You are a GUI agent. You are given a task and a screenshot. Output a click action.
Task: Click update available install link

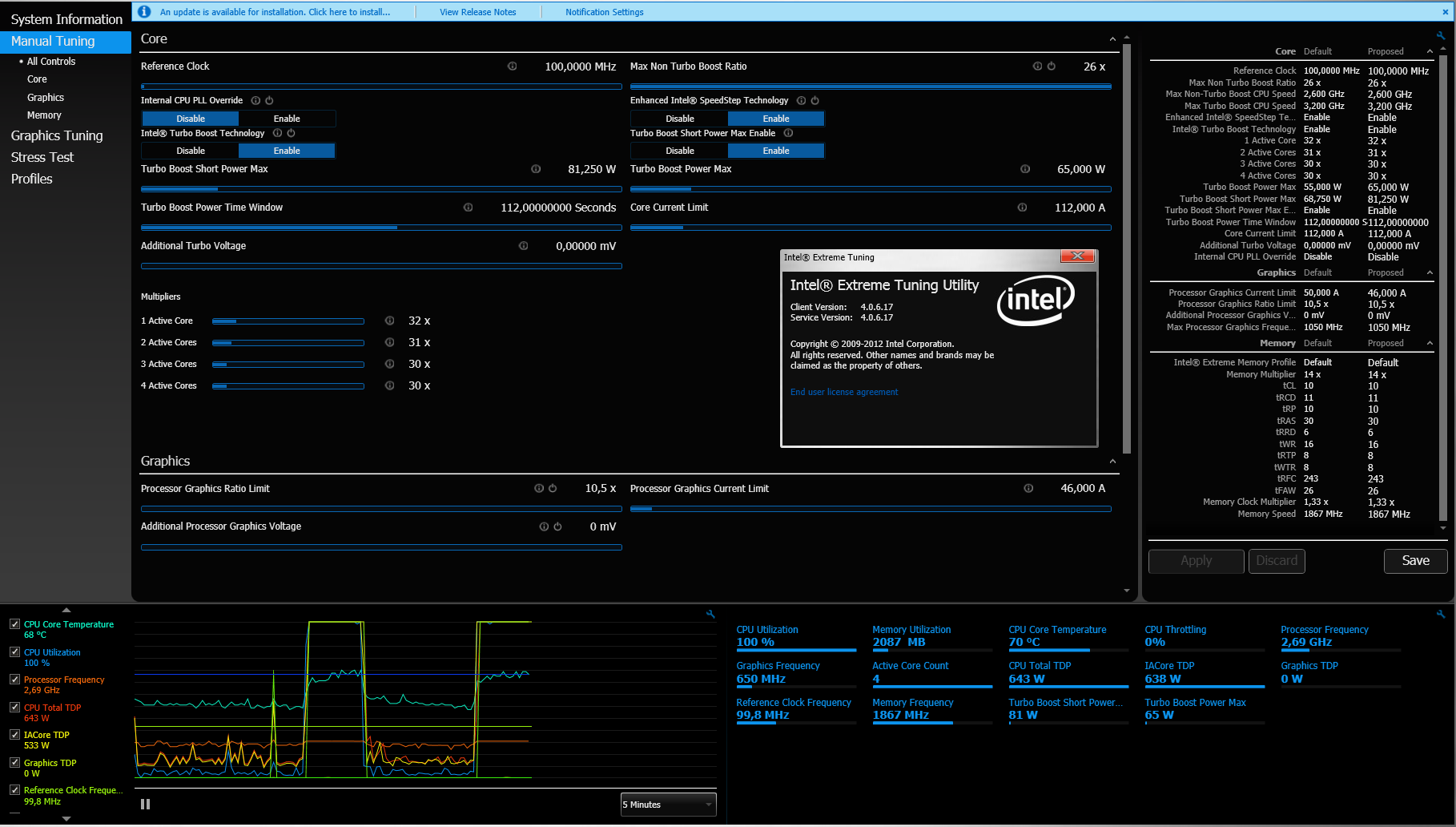(x=275, y=12)
